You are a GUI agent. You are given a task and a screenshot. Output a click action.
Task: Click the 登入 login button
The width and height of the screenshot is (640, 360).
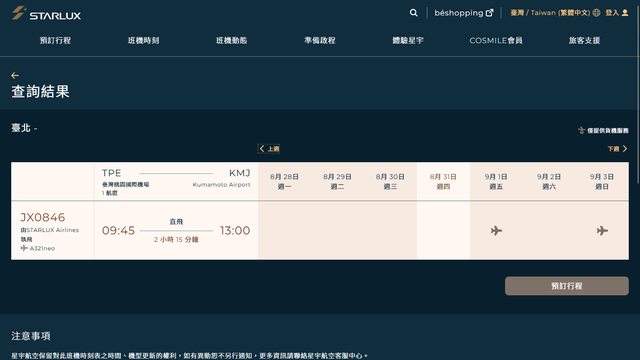point(616,13)
